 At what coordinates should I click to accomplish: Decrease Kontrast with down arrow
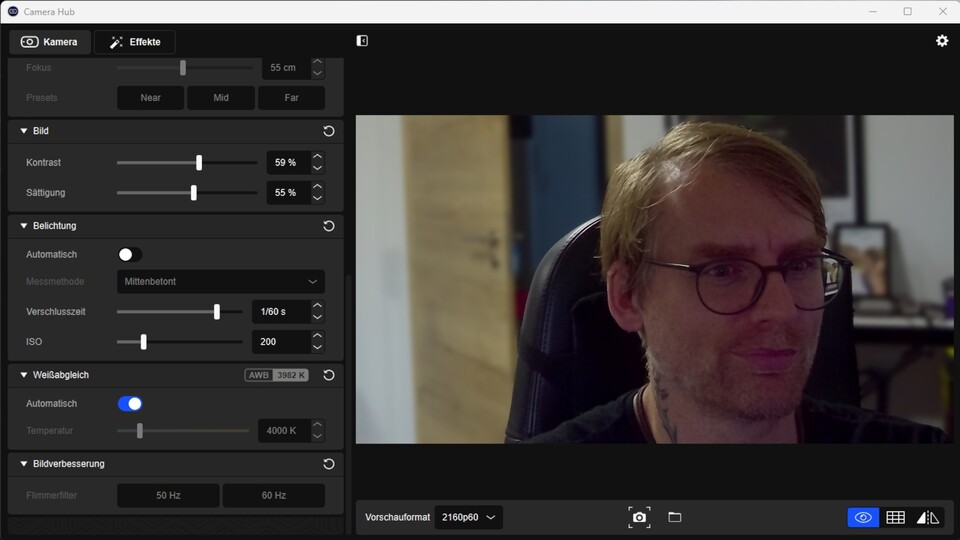pyautogui.click(x=317, y=168)
